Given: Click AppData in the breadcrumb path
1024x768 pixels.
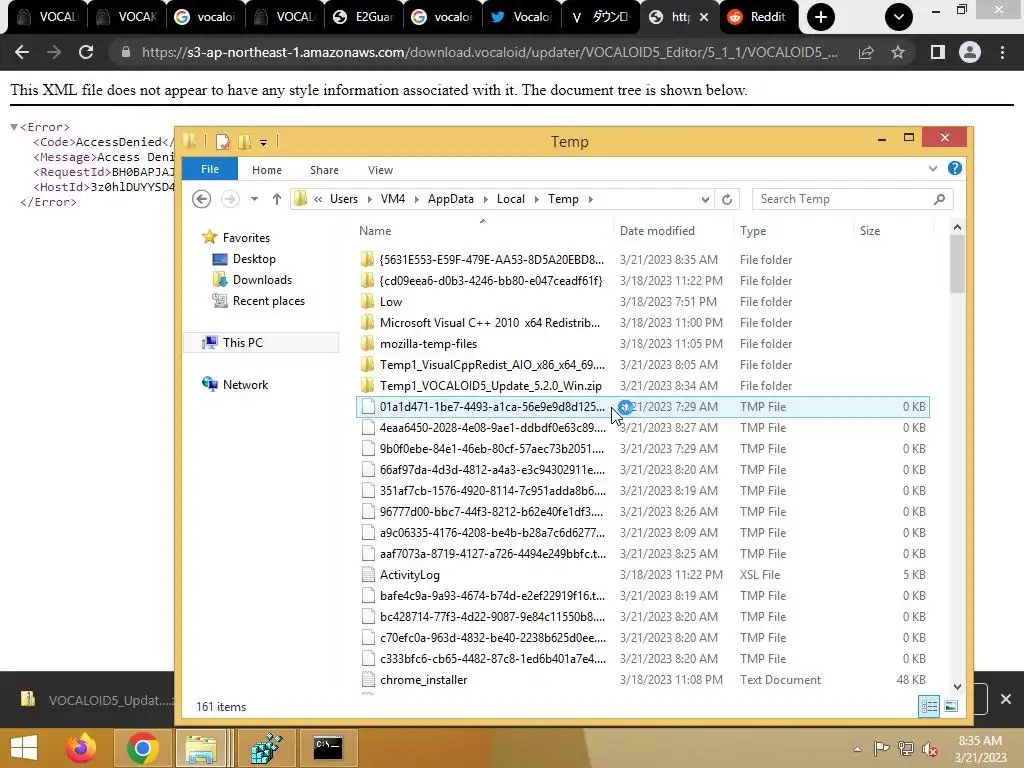Looking at the screenshot, I should 451,199.
